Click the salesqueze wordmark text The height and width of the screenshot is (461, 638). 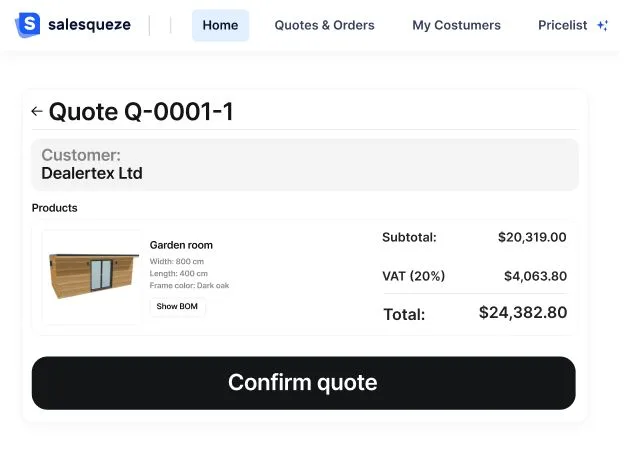[89, 25]
